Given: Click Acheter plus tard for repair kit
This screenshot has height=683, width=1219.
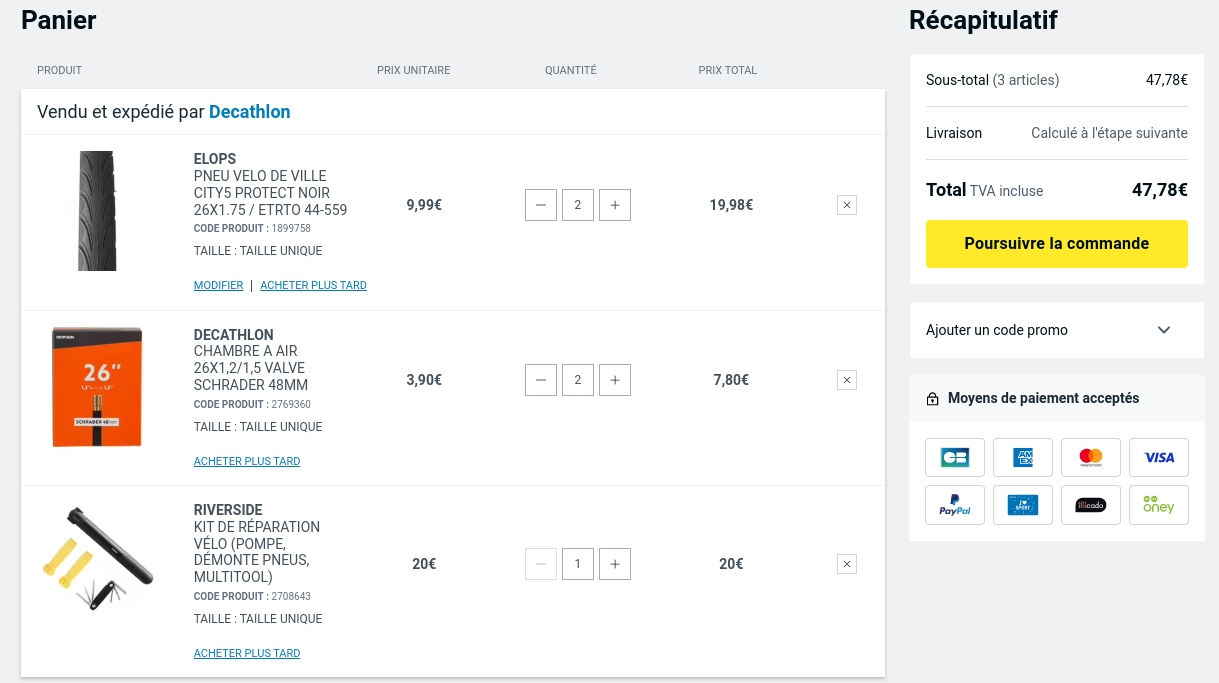Looking at the screenshot, I should (x=247, y=653).
